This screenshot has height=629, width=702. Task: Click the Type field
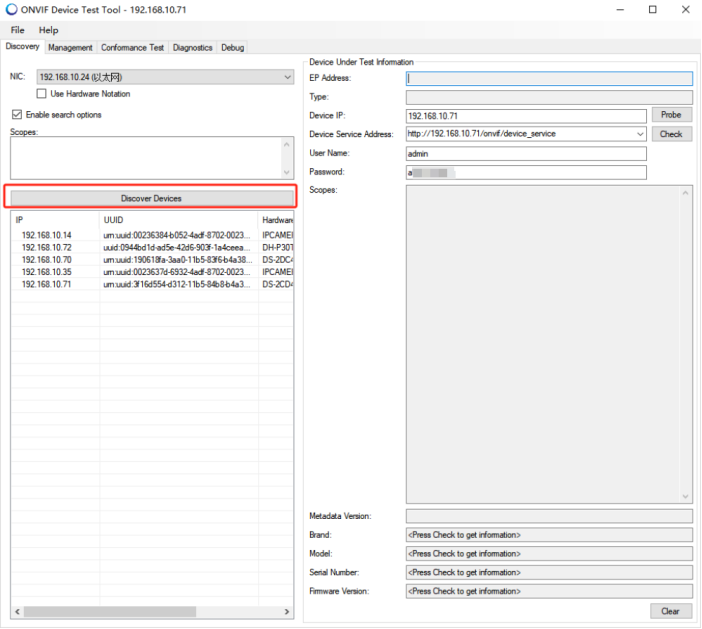coord(549,97)
